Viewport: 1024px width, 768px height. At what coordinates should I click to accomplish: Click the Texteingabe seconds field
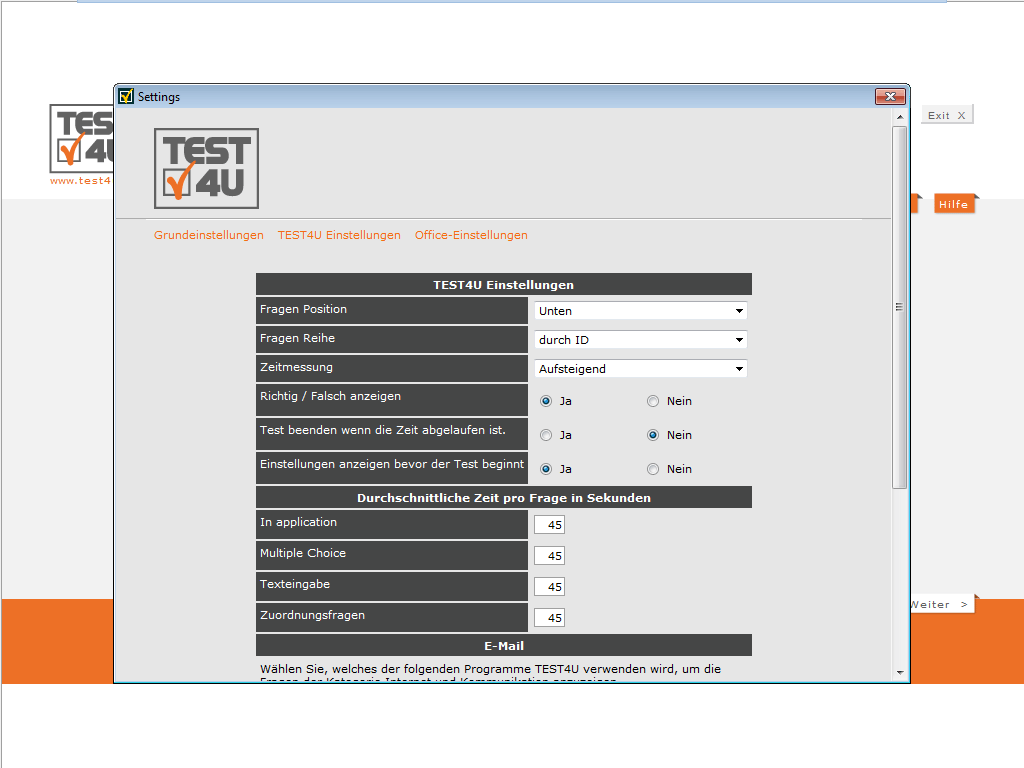click(x=549, y=586)
